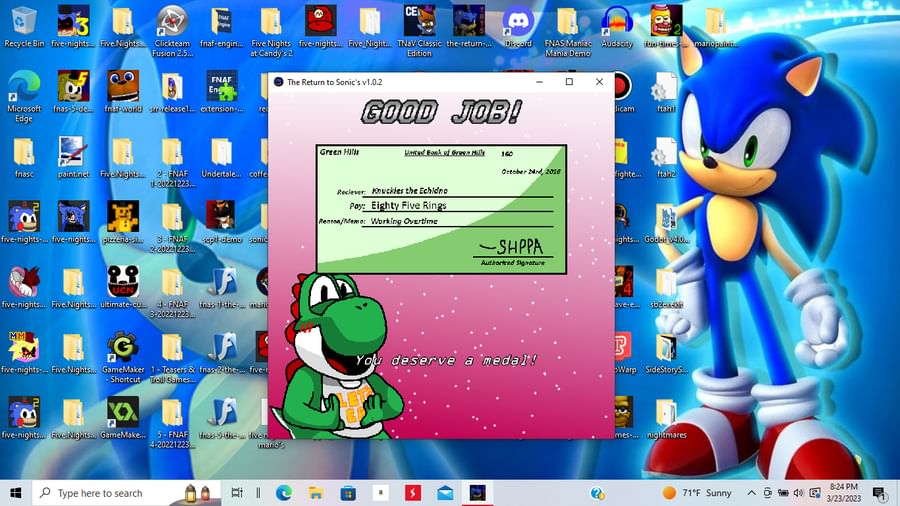Open the Five Nights at Candy's 2 folder
The image size is (900, 506).
pyautogui.click(x=271, y=31)
